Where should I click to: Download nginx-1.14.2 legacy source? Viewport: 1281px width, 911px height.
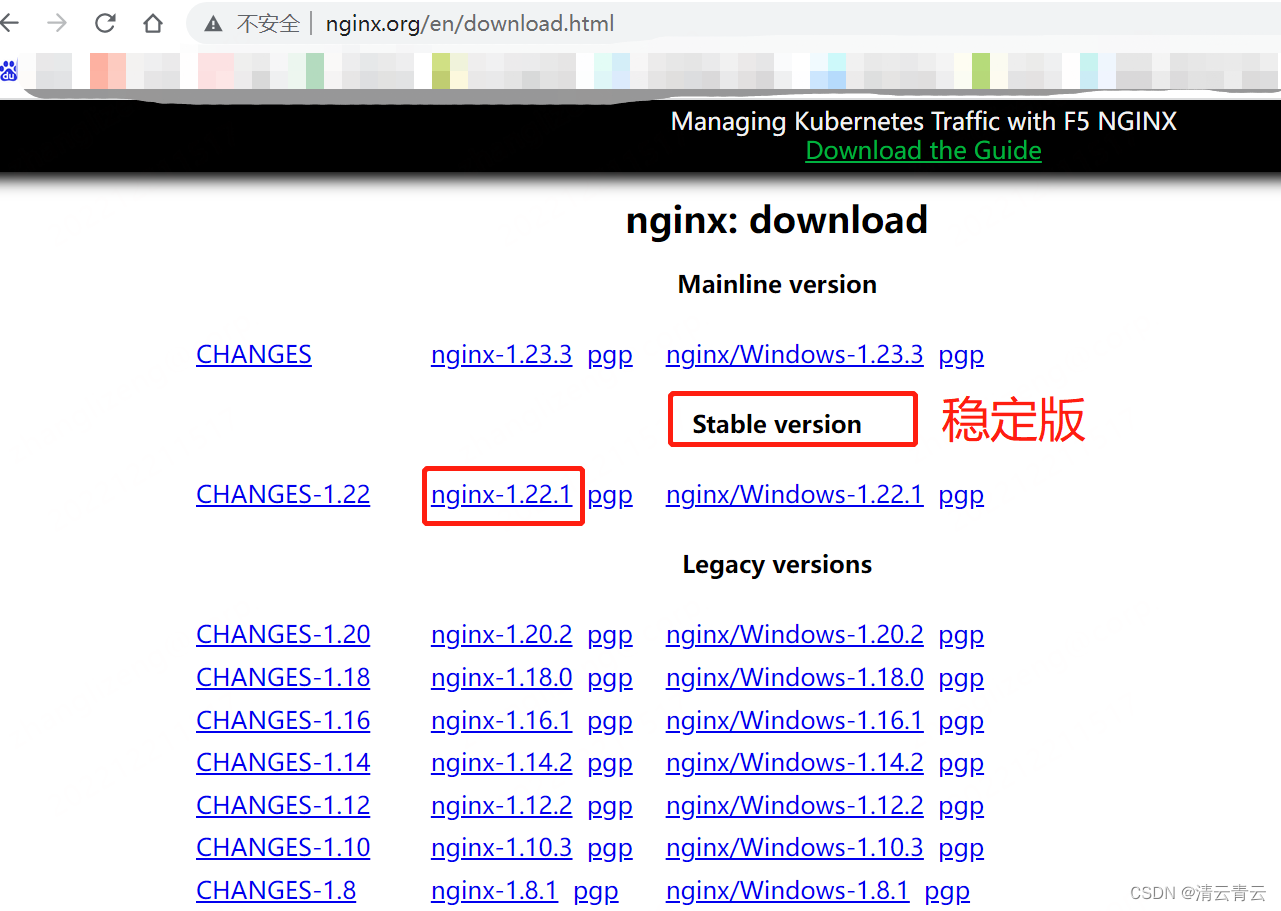point(501,763)
